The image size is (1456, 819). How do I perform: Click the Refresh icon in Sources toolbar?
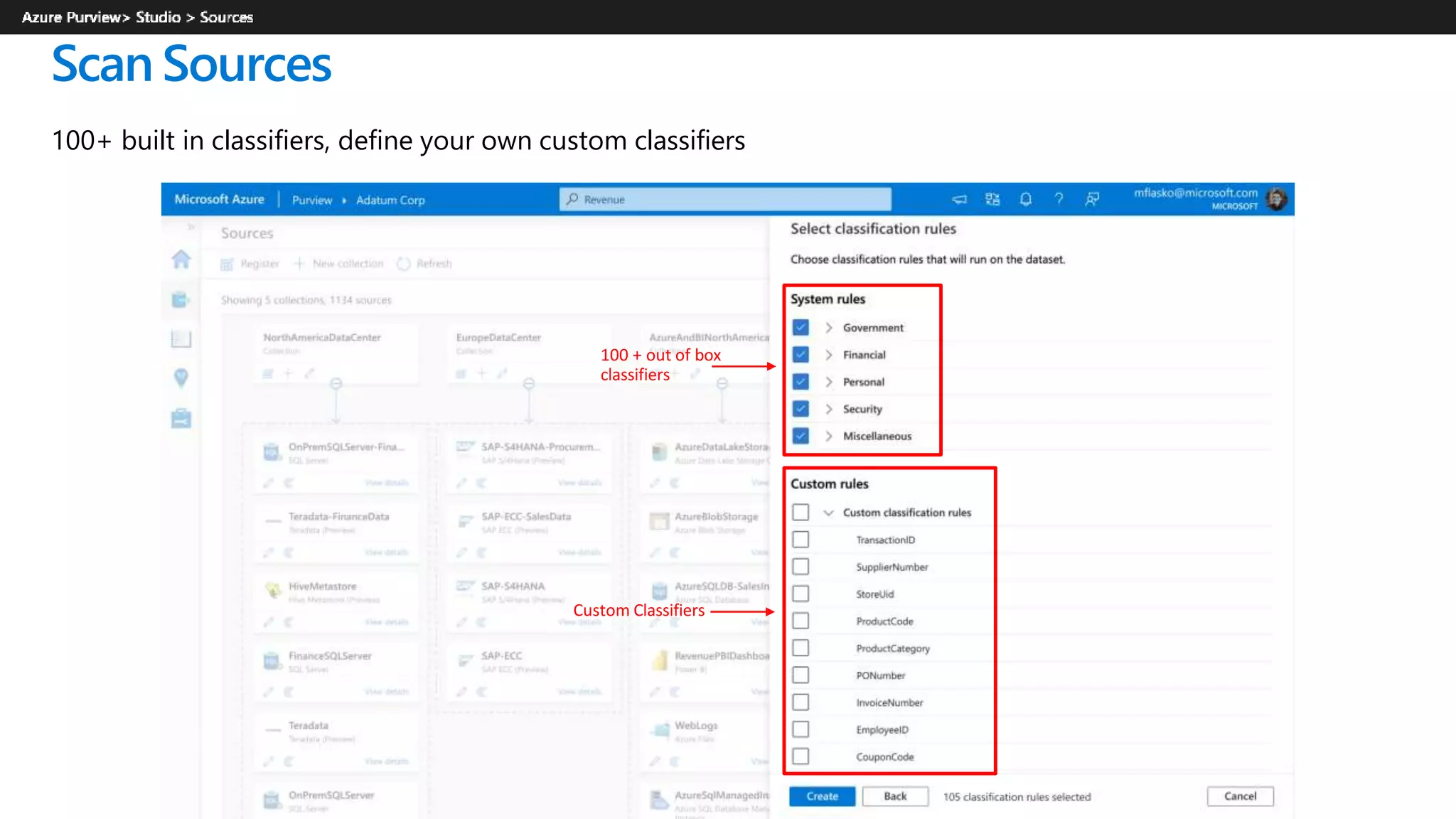tap(404, 264)
